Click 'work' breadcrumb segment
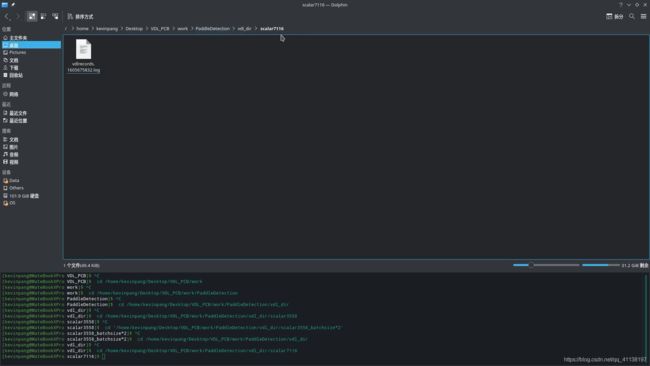Screen dimensions: 650x366 182,29
